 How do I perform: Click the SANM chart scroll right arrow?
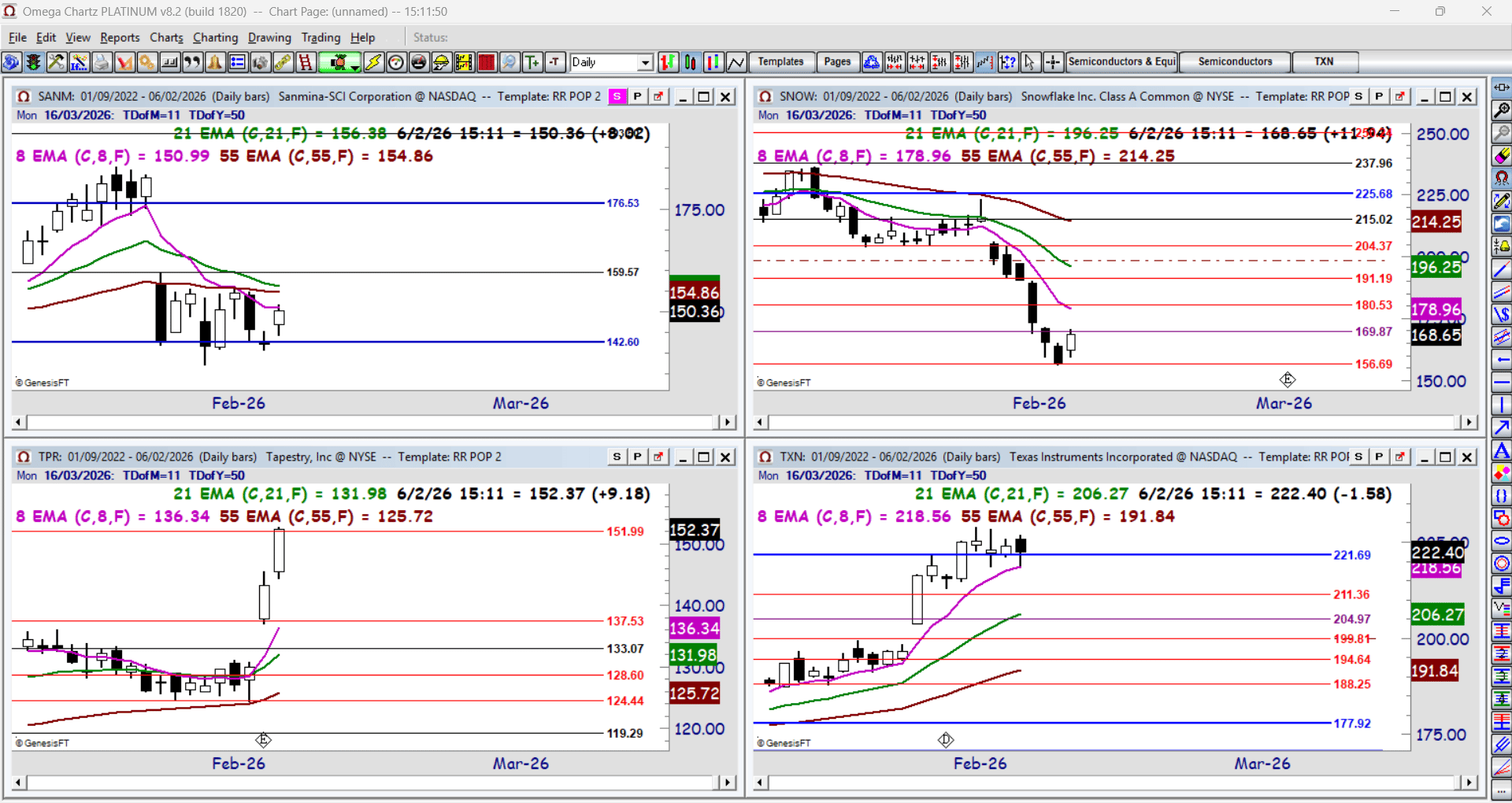pos(727,422)
